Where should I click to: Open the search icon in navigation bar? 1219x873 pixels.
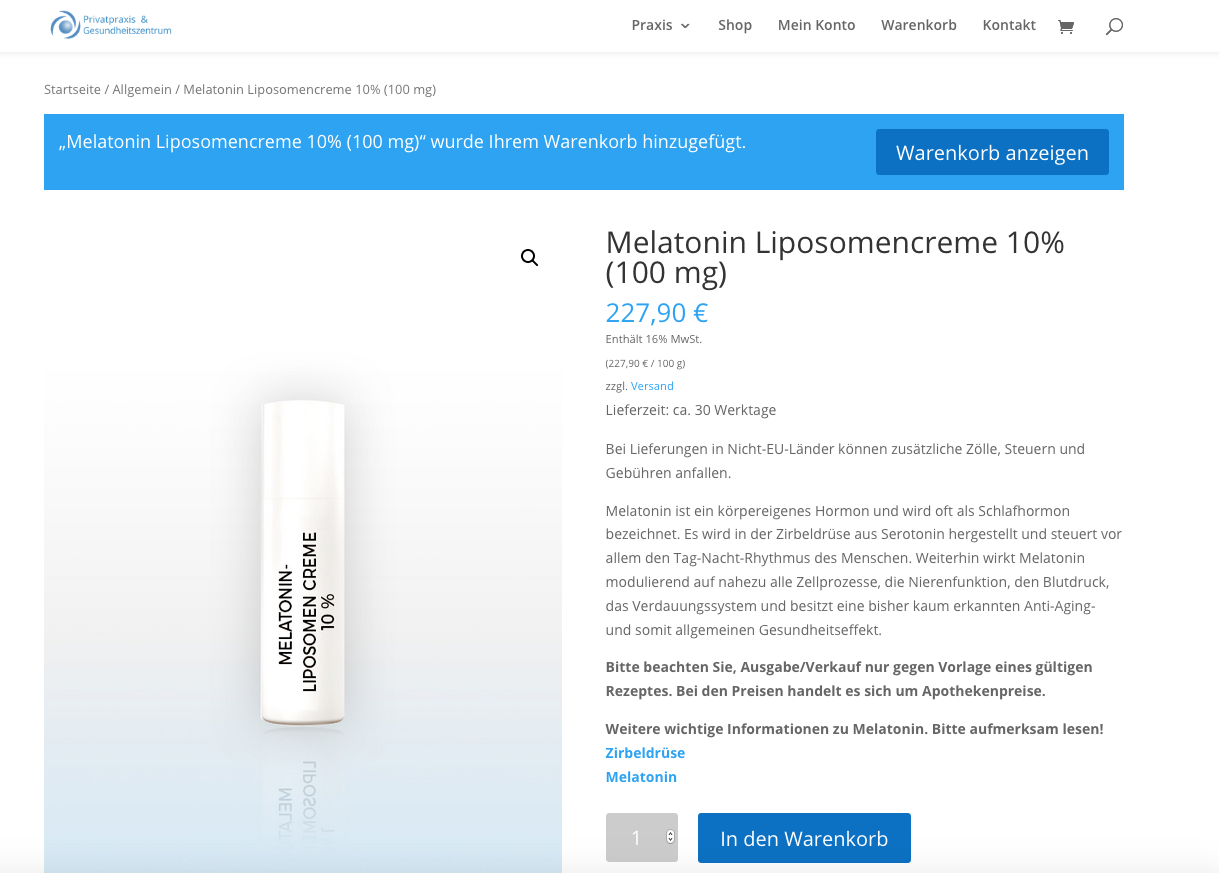[x=1114, y=27]
